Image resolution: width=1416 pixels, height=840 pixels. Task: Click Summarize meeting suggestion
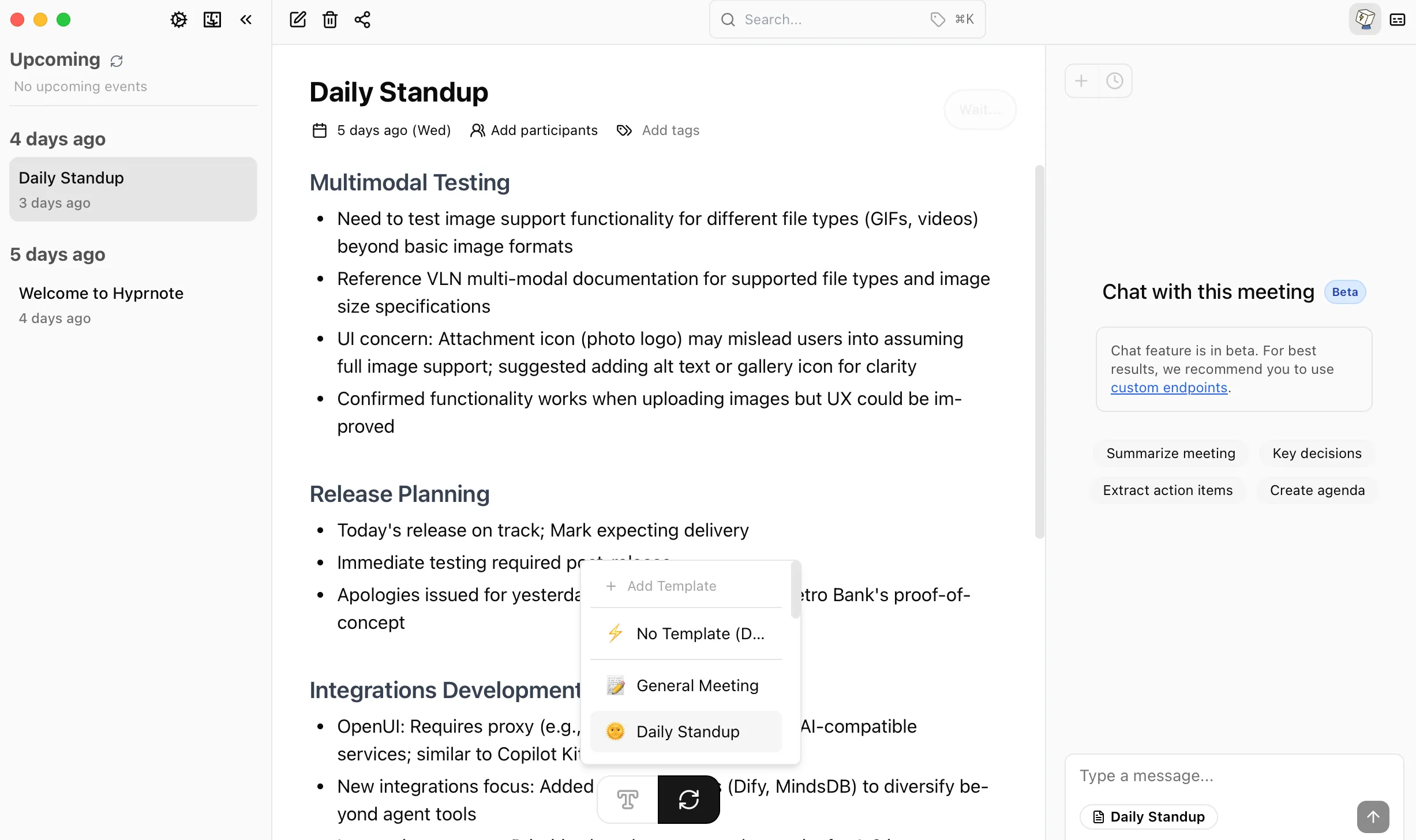(1171, 453)
